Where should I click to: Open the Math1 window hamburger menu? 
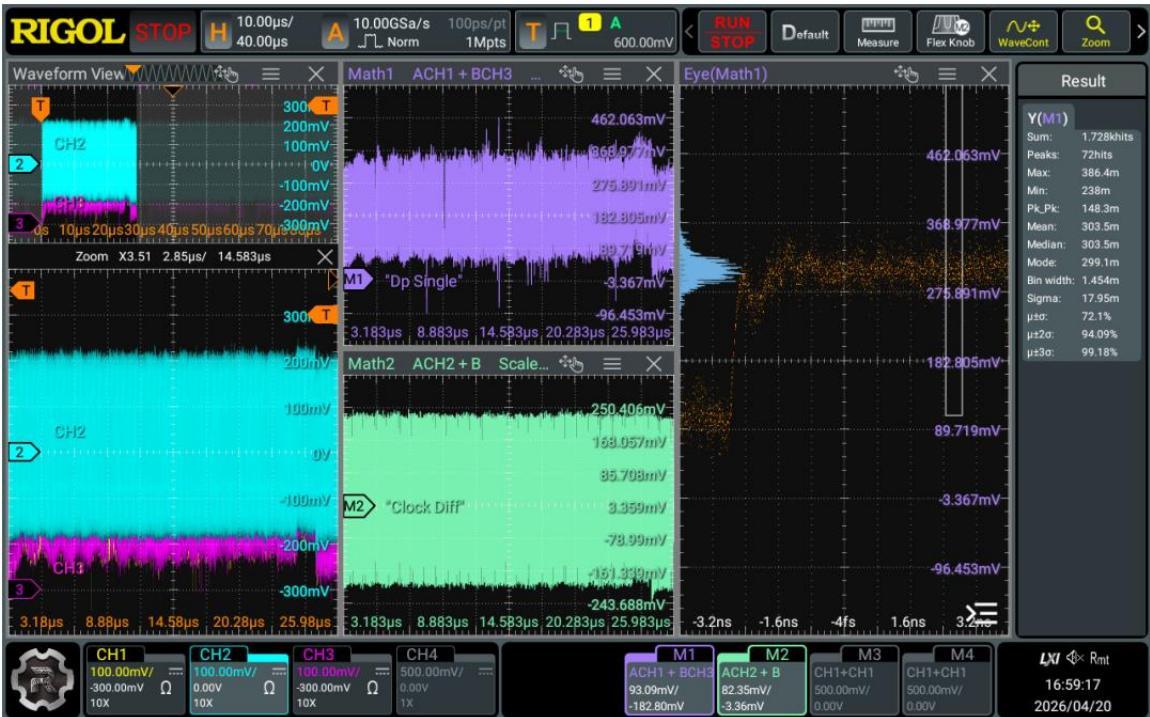[x=612, y=74]
